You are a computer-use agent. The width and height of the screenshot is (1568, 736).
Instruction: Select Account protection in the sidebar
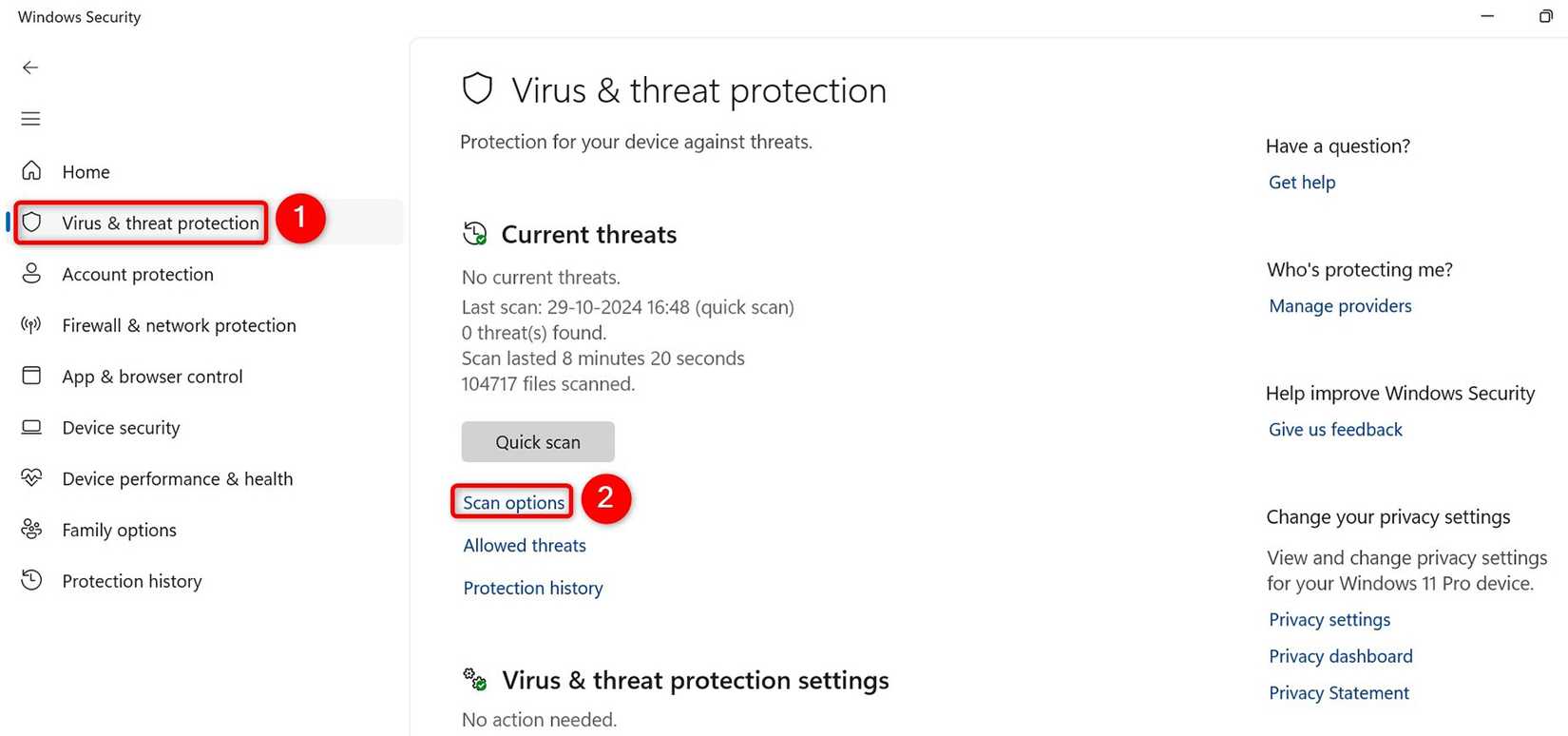[x=137, y=273]
